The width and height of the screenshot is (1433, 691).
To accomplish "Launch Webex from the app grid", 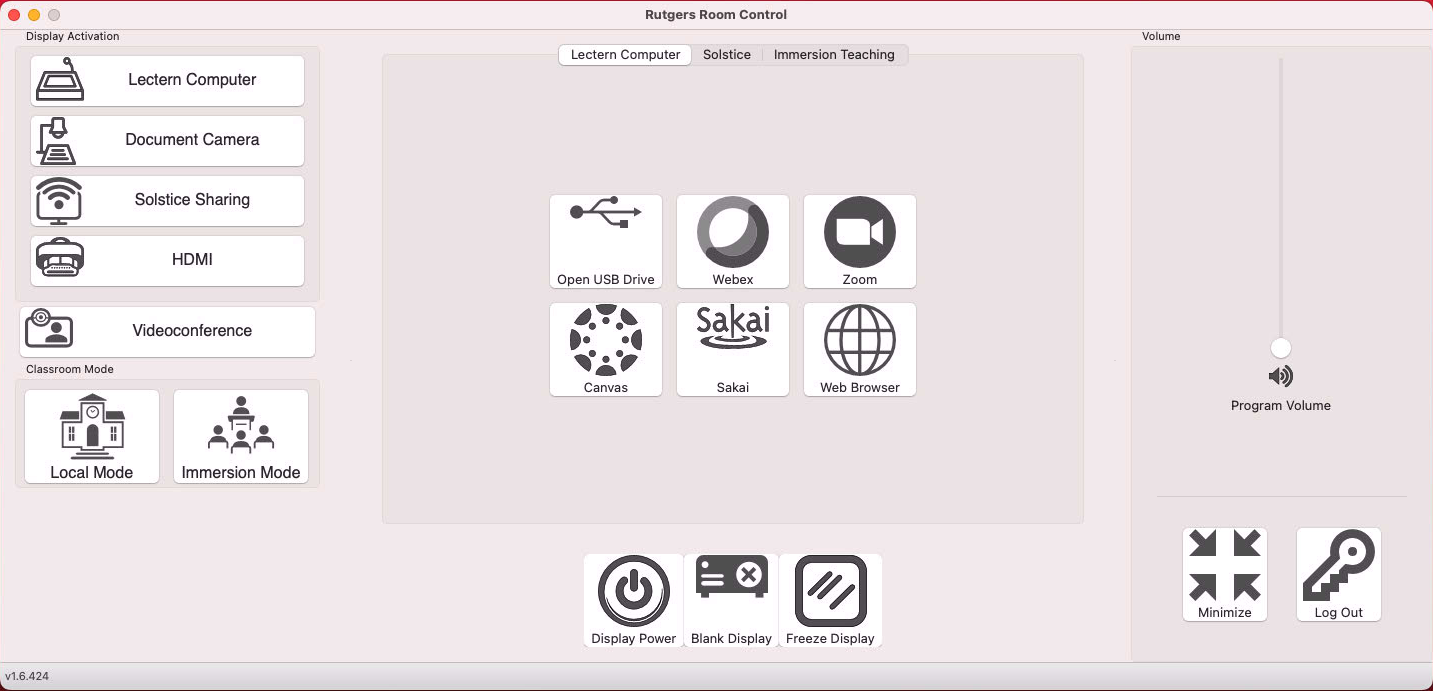I will [732, 241].
